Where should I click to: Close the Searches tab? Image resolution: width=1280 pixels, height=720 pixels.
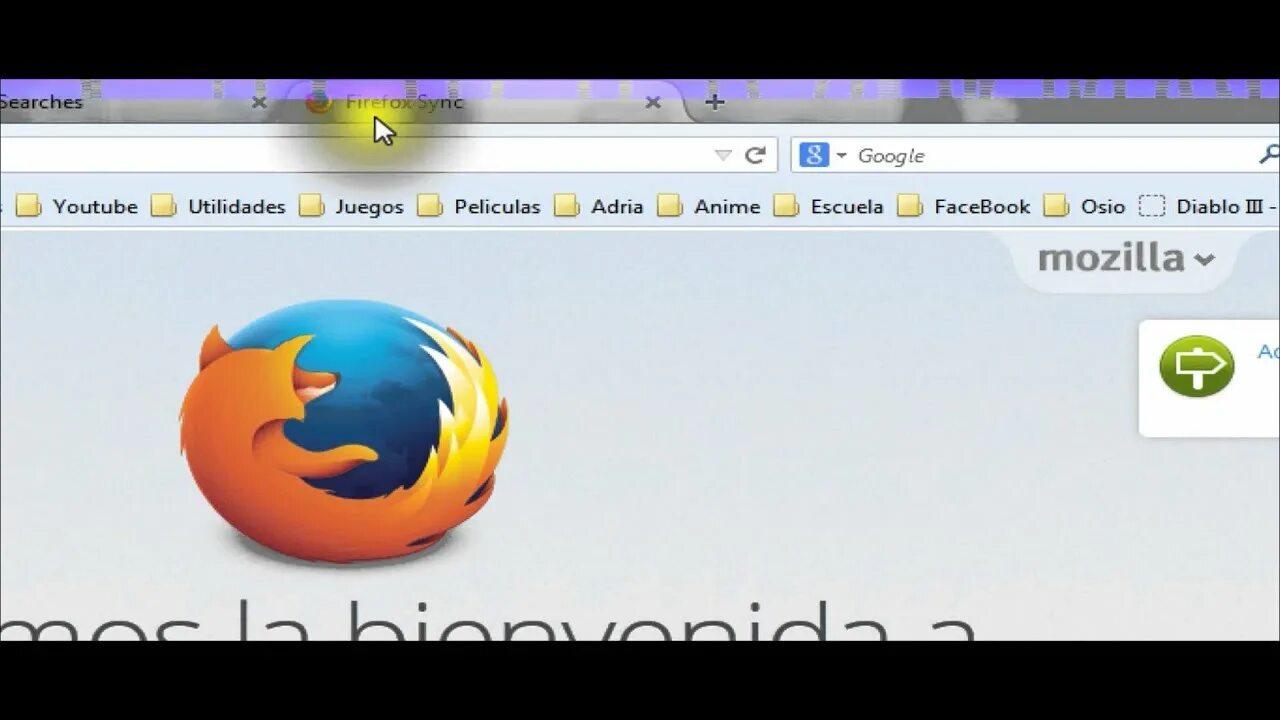coord(259,102)
